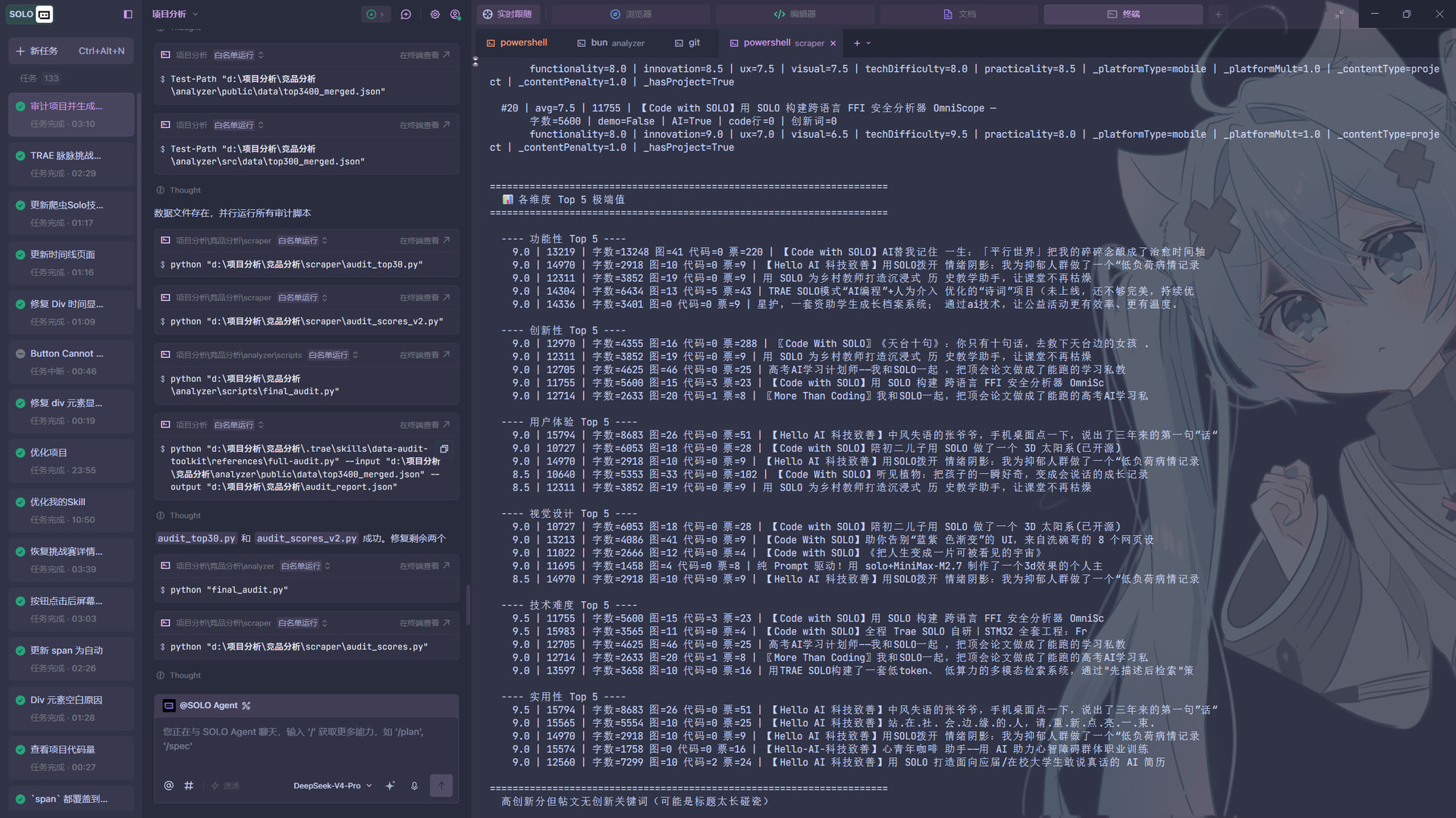Switch to the 浏览器 tab
Image resolution: width=1456 pixels, height=818 pixels.
(x=631, y=14)
